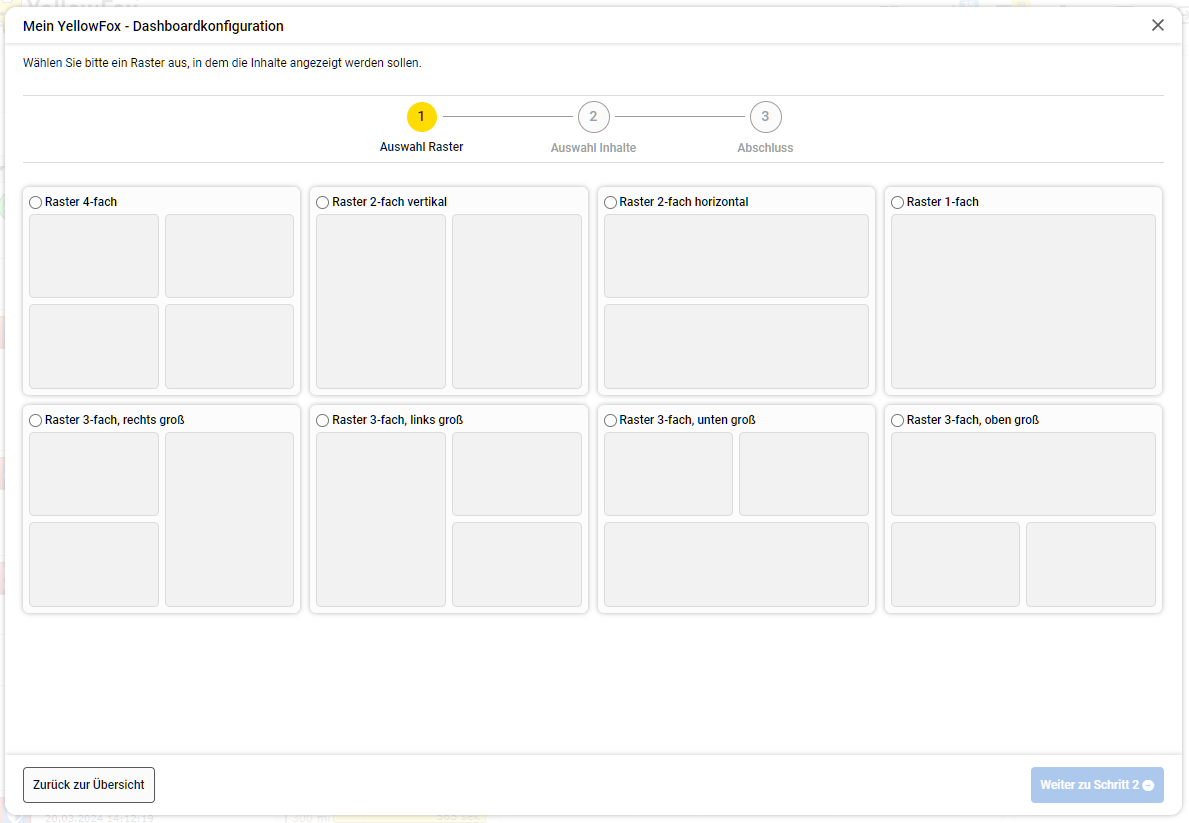Click the Raster 1-fach preview panel
This screenshot has height=823, width=1189.
pos(1022,301)
